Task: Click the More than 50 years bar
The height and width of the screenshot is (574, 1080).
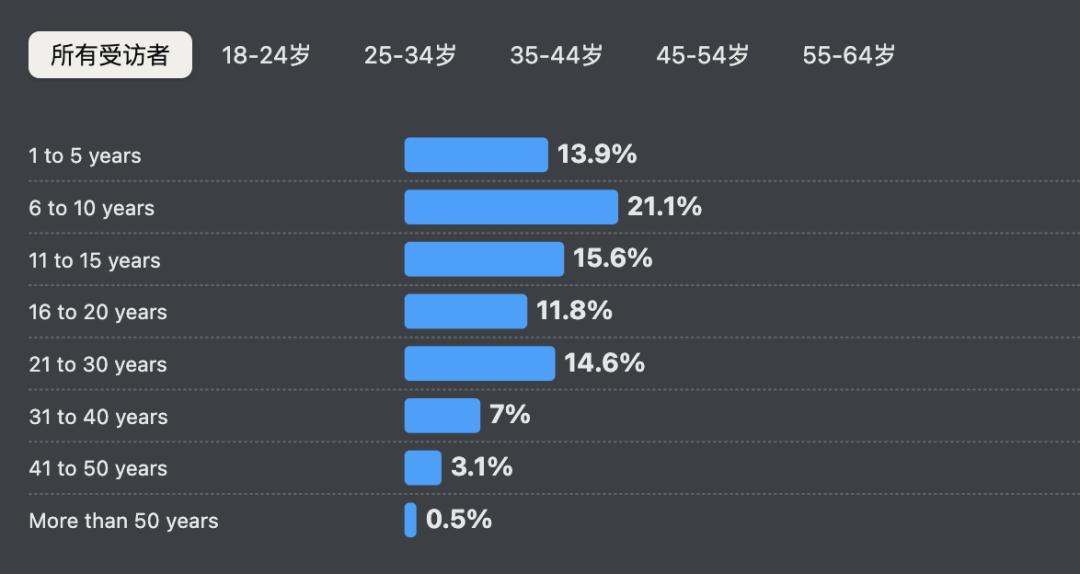Action: click(x=410, y=520)
